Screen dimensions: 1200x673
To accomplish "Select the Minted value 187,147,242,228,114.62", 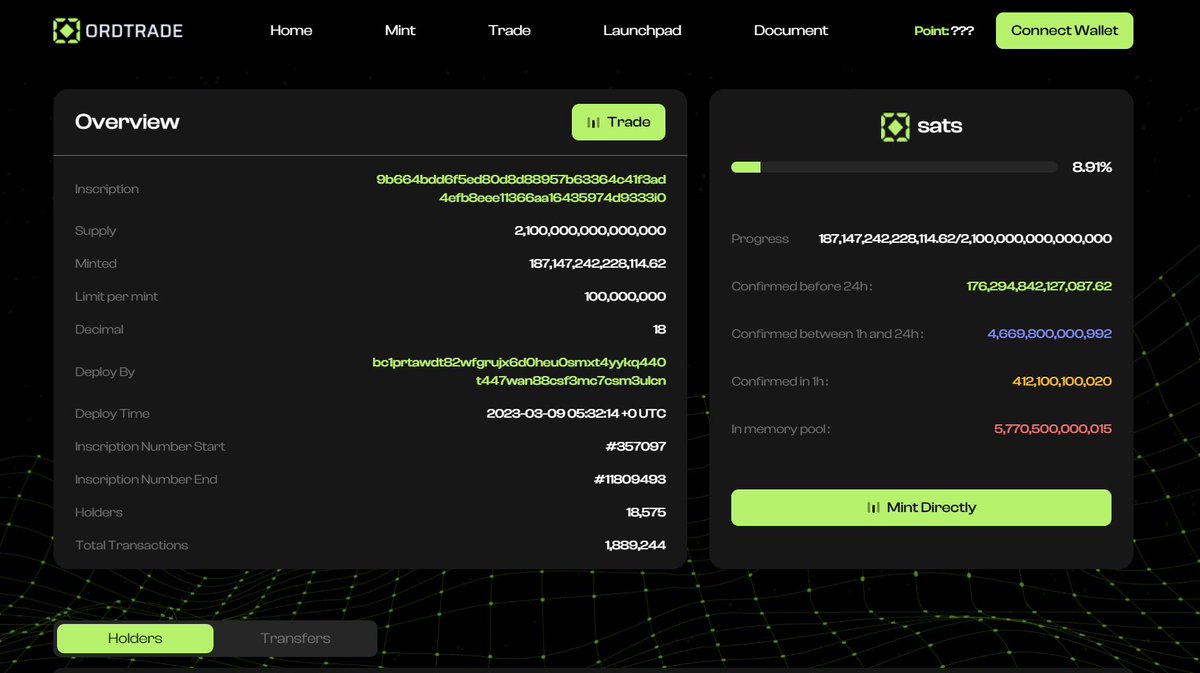I will tap(597, 264).
